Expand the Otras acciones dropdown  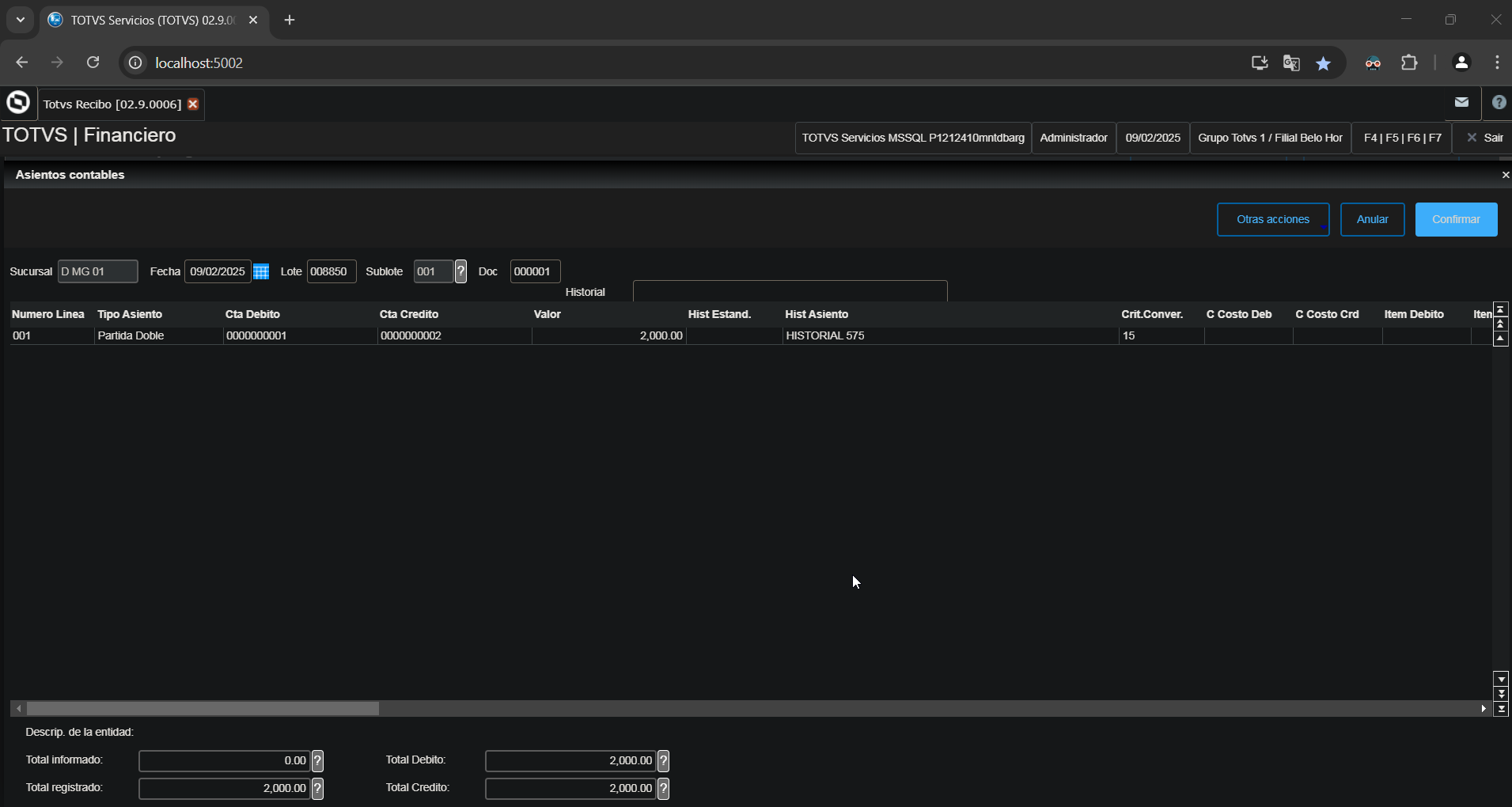coord(1273,219)
